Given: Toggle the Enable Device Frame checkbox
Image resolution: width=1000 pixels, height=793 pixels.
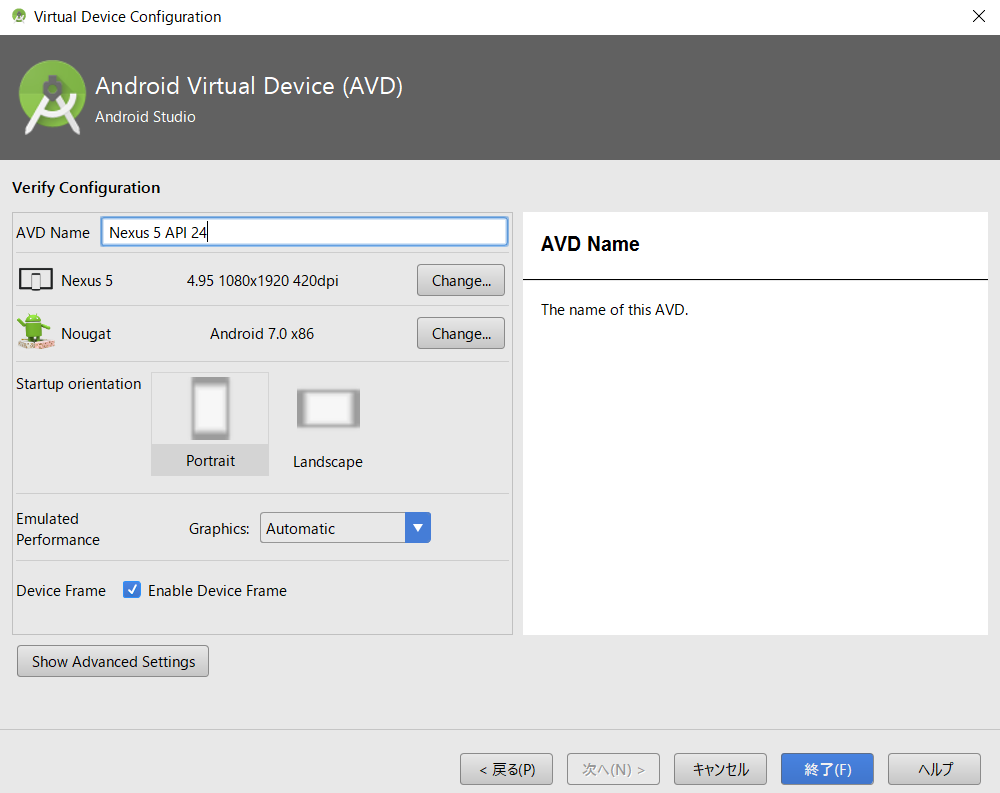Looking at the screenshot, I should point(132,590).
